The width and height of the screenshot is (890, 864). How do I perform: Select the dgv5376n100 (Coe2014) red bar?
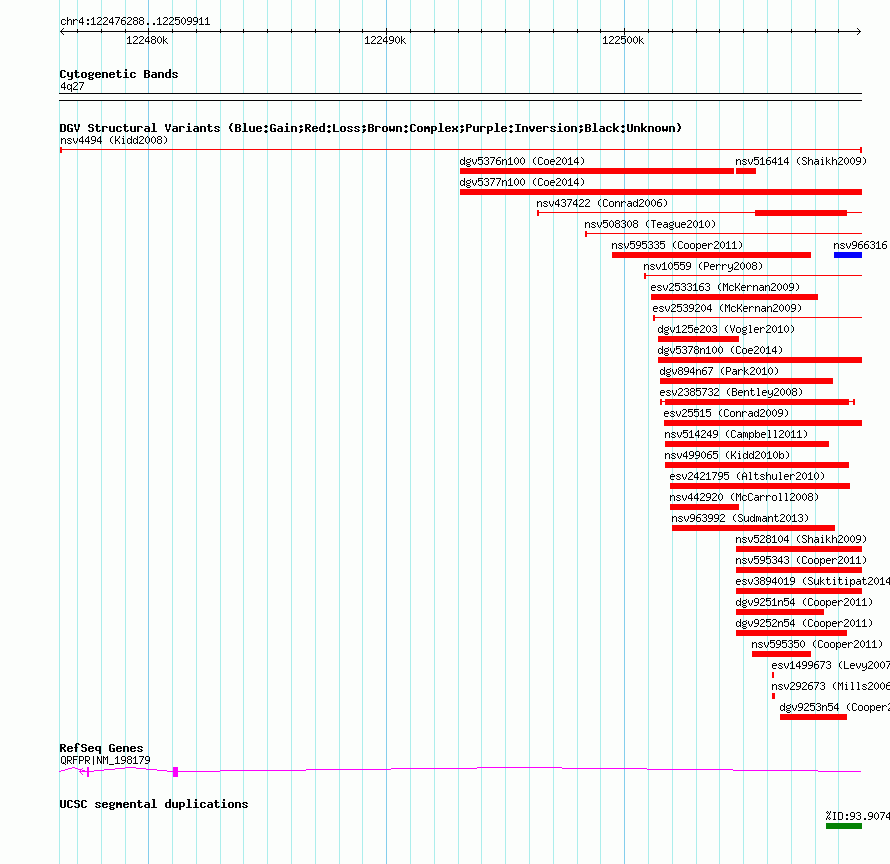tap(597, 171)
